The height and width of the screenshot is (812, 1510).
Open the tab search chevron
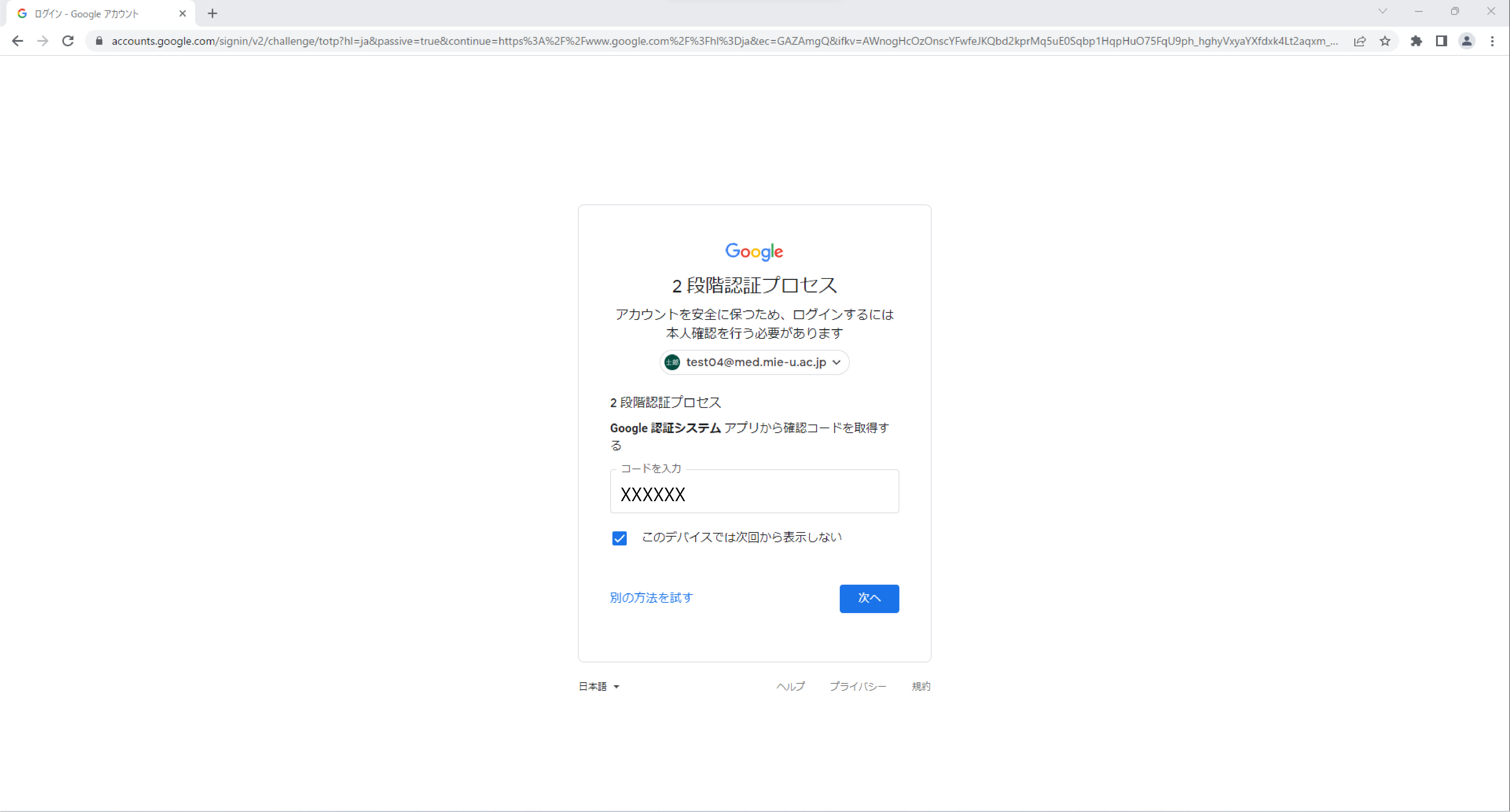point(1382,11)
